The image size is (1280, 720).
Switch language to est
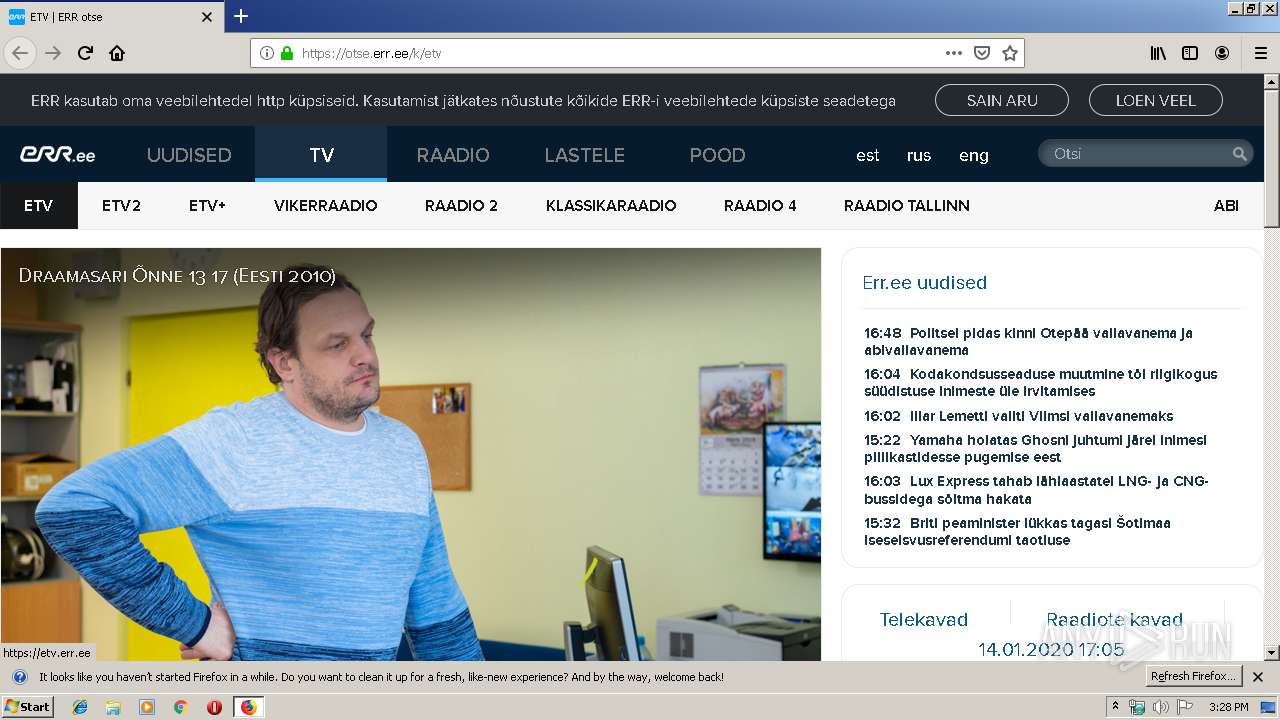[x=868, y=155]
